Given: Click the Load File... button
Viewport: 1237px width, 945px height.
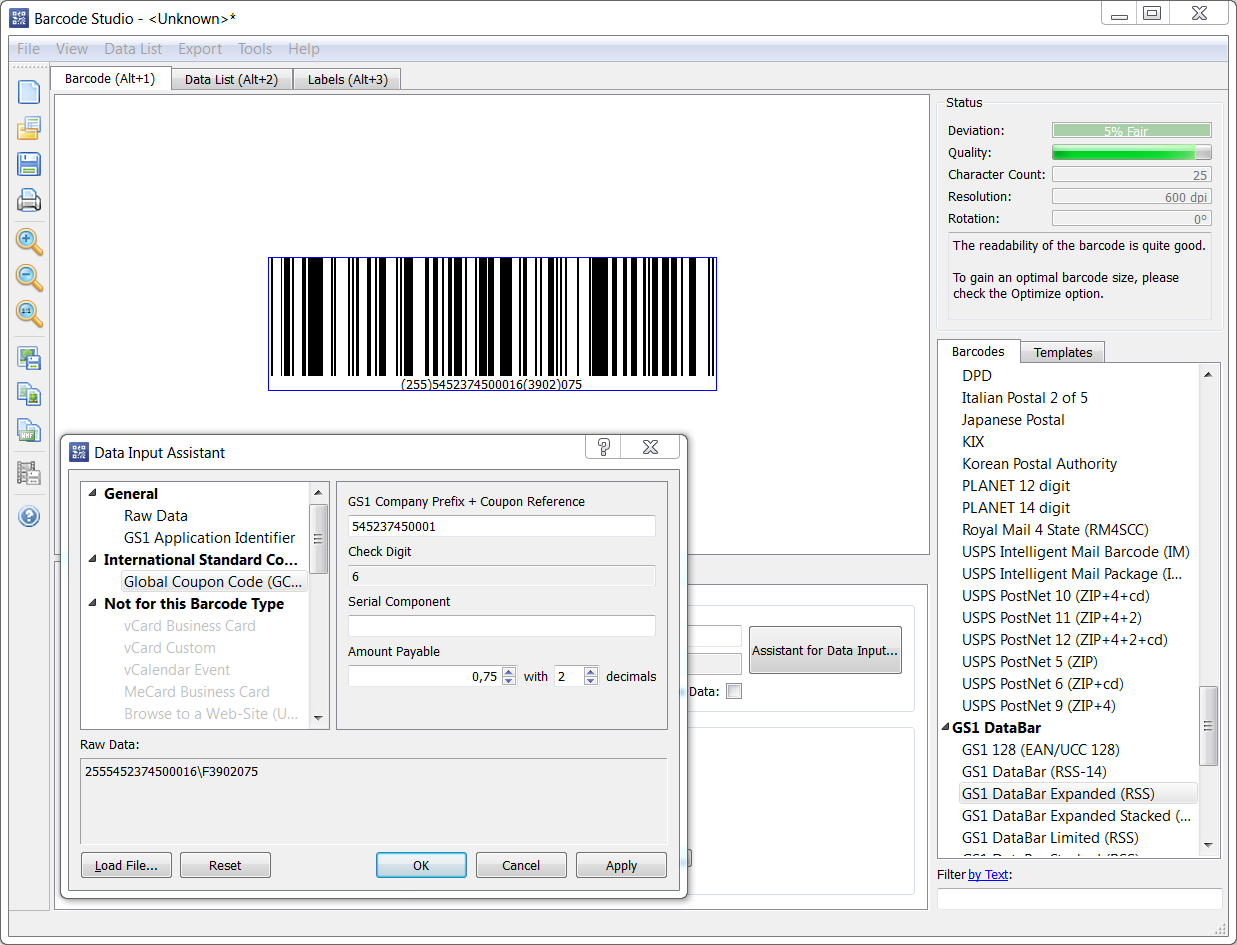Looking at the screenshot, I should tap(126, 865).
